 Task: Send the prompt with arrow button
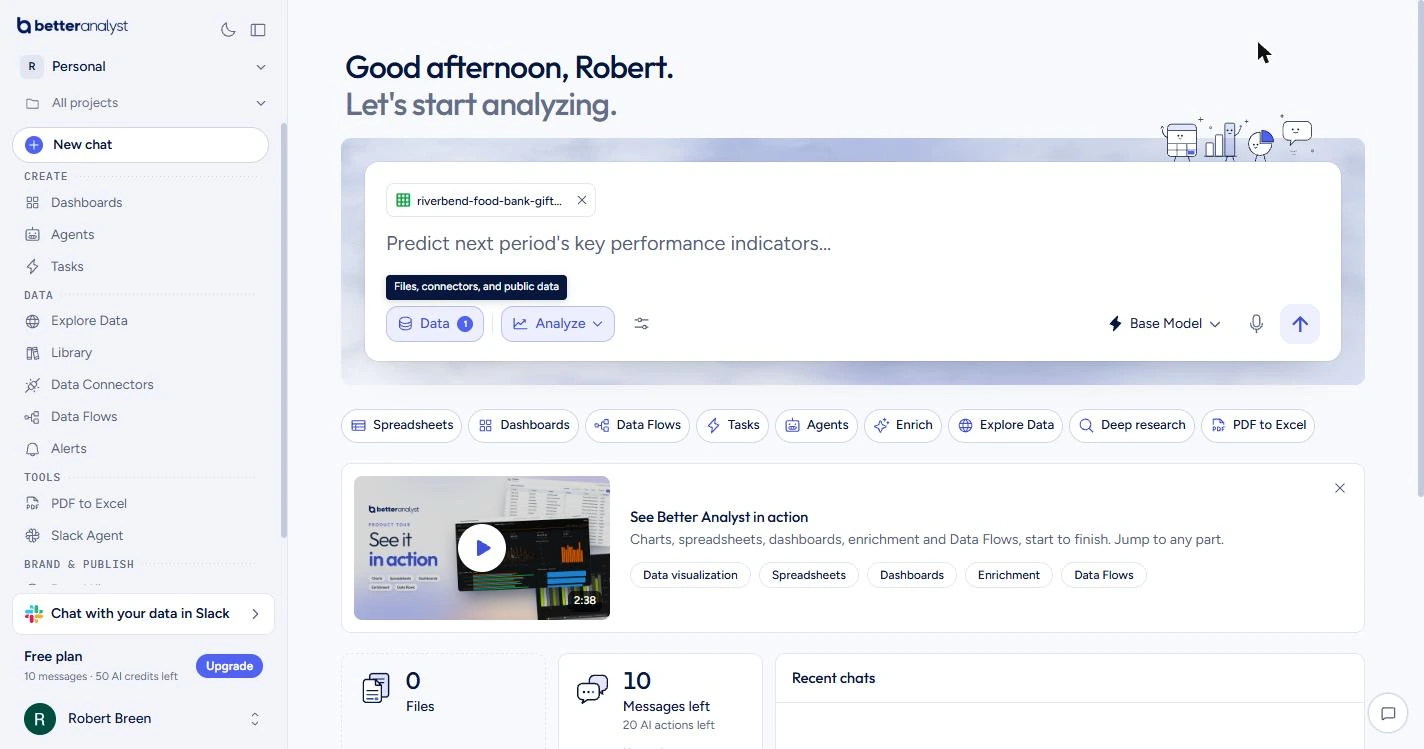[1300, 324]
